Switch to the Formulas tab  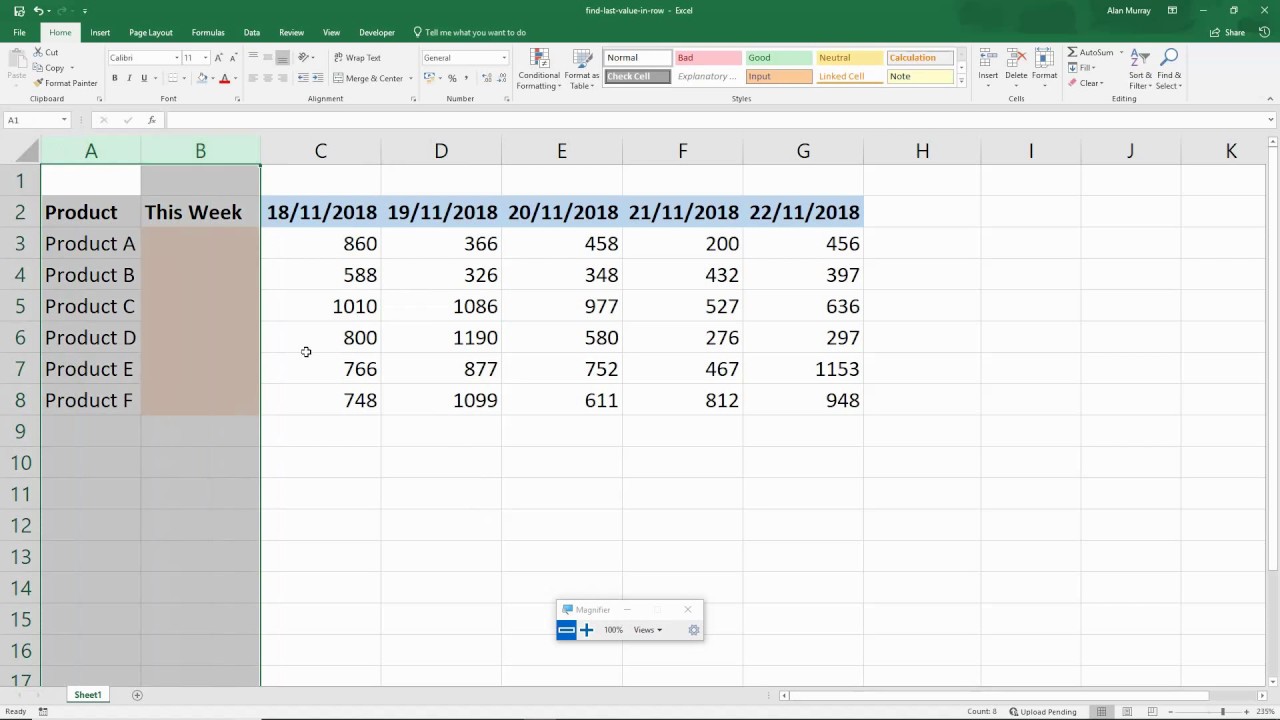208,32
